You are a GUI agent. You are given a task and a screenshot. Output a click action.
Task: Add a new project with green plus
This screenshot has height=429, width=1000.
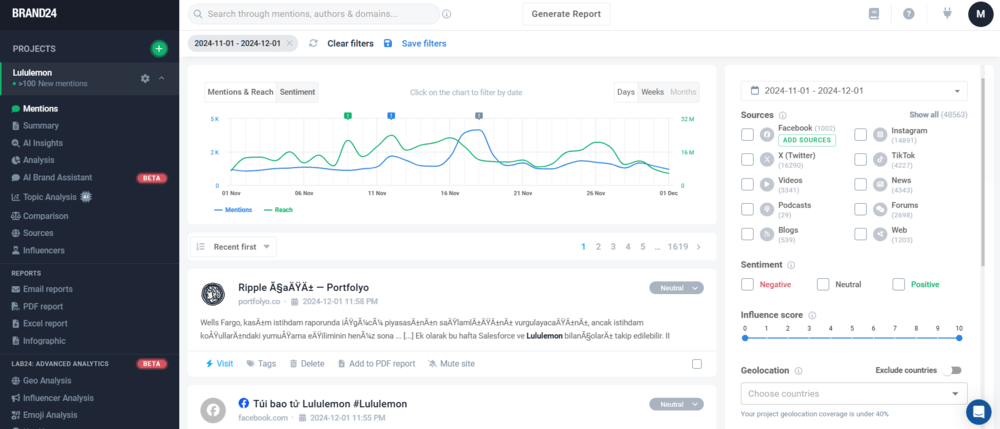159,48
